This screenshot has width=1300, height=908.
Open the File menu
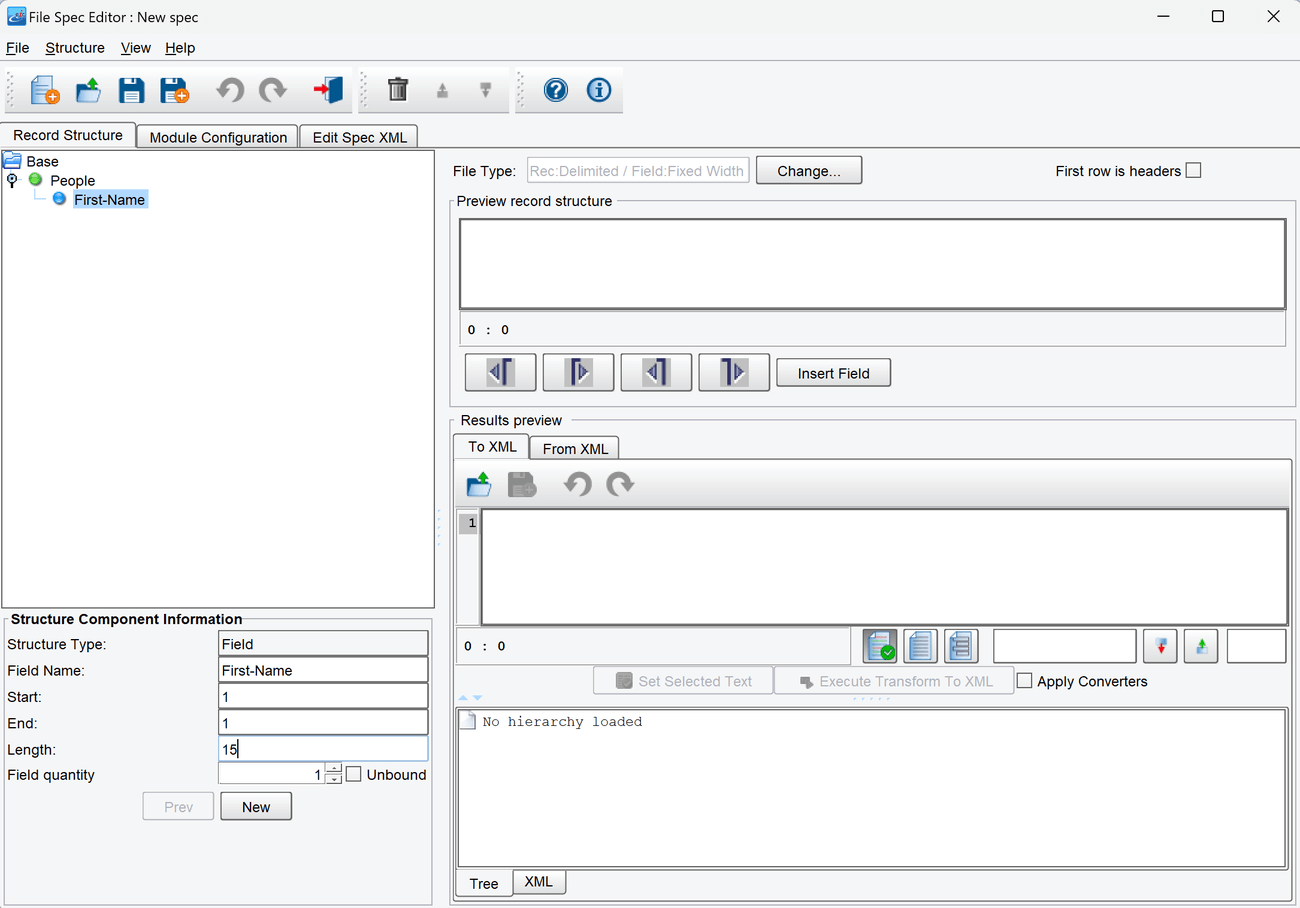[x=18, y=48]
